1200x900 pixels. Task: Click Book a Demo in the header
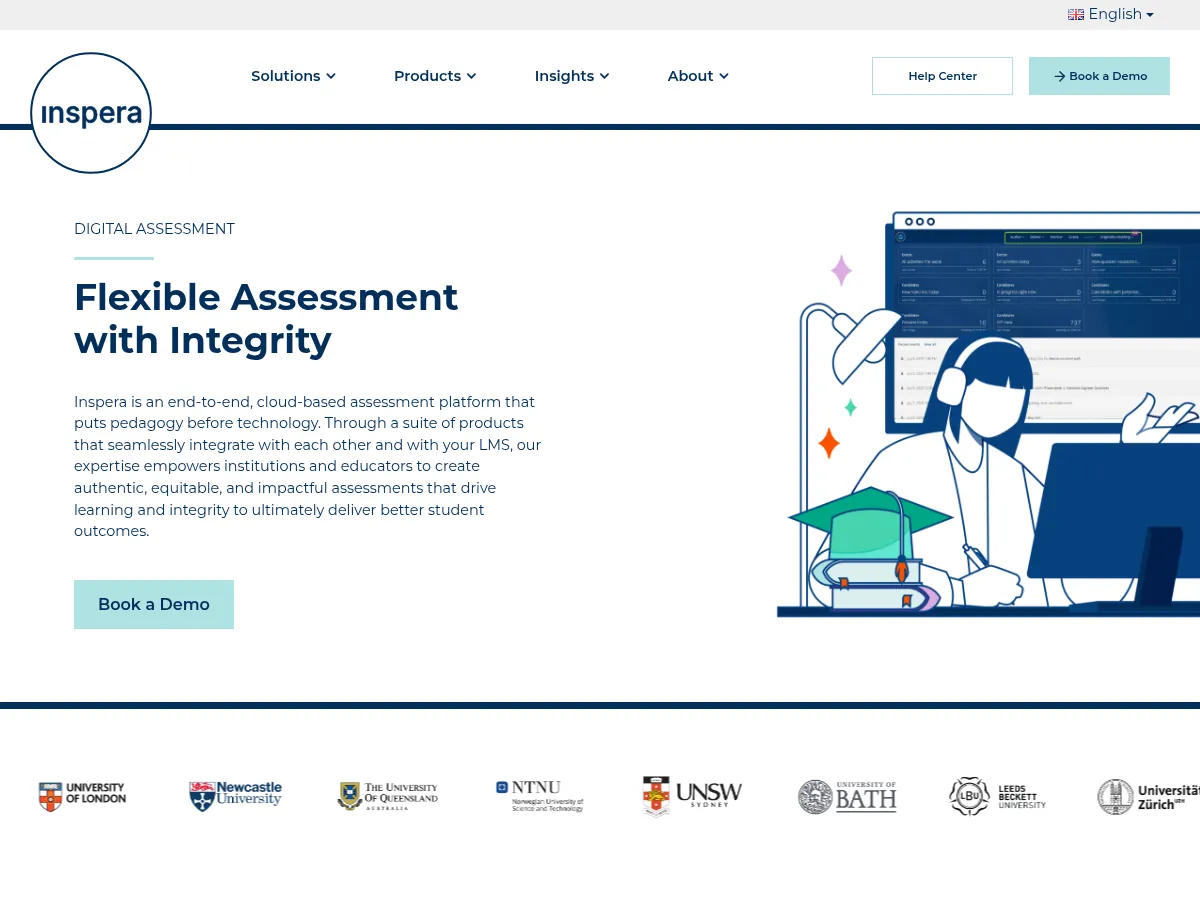pos(1099,76)
